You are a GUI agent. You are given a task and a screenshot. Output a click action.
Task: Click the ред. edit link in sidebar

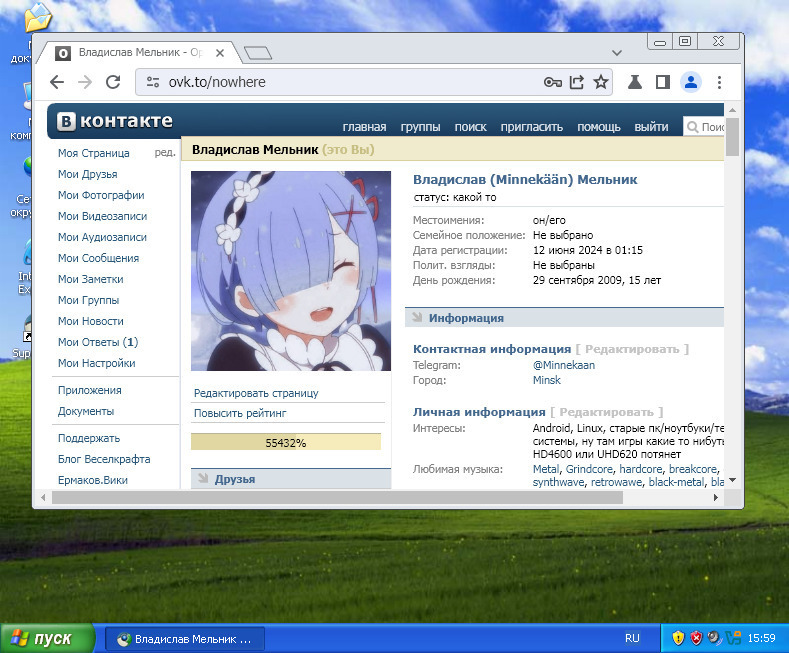pos(165,152)
